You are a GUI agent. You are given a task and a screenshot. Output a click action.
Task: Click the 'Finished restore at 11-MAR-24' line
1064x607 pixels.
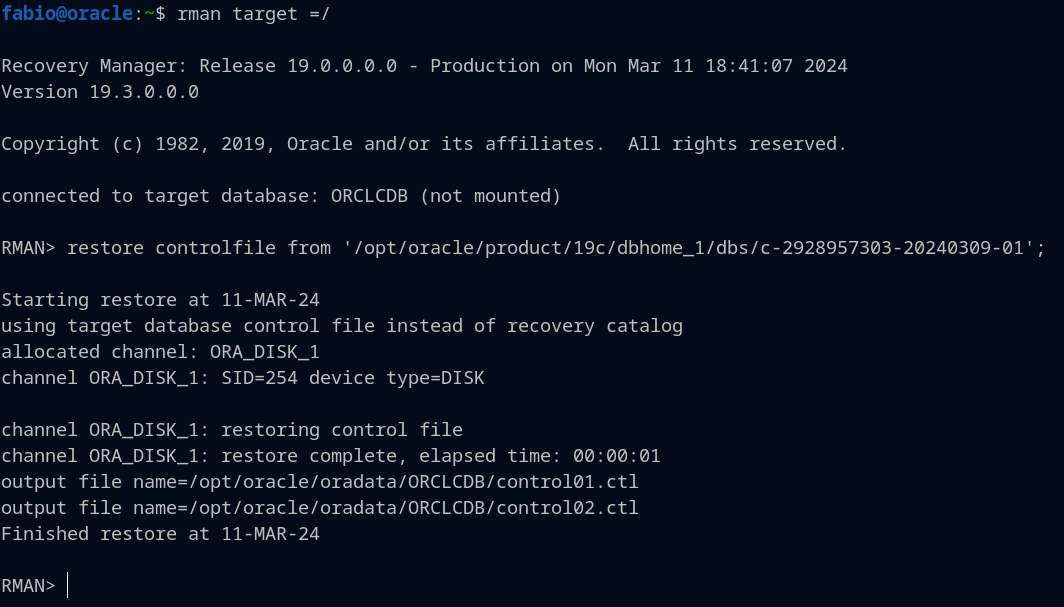pos(160,534)
